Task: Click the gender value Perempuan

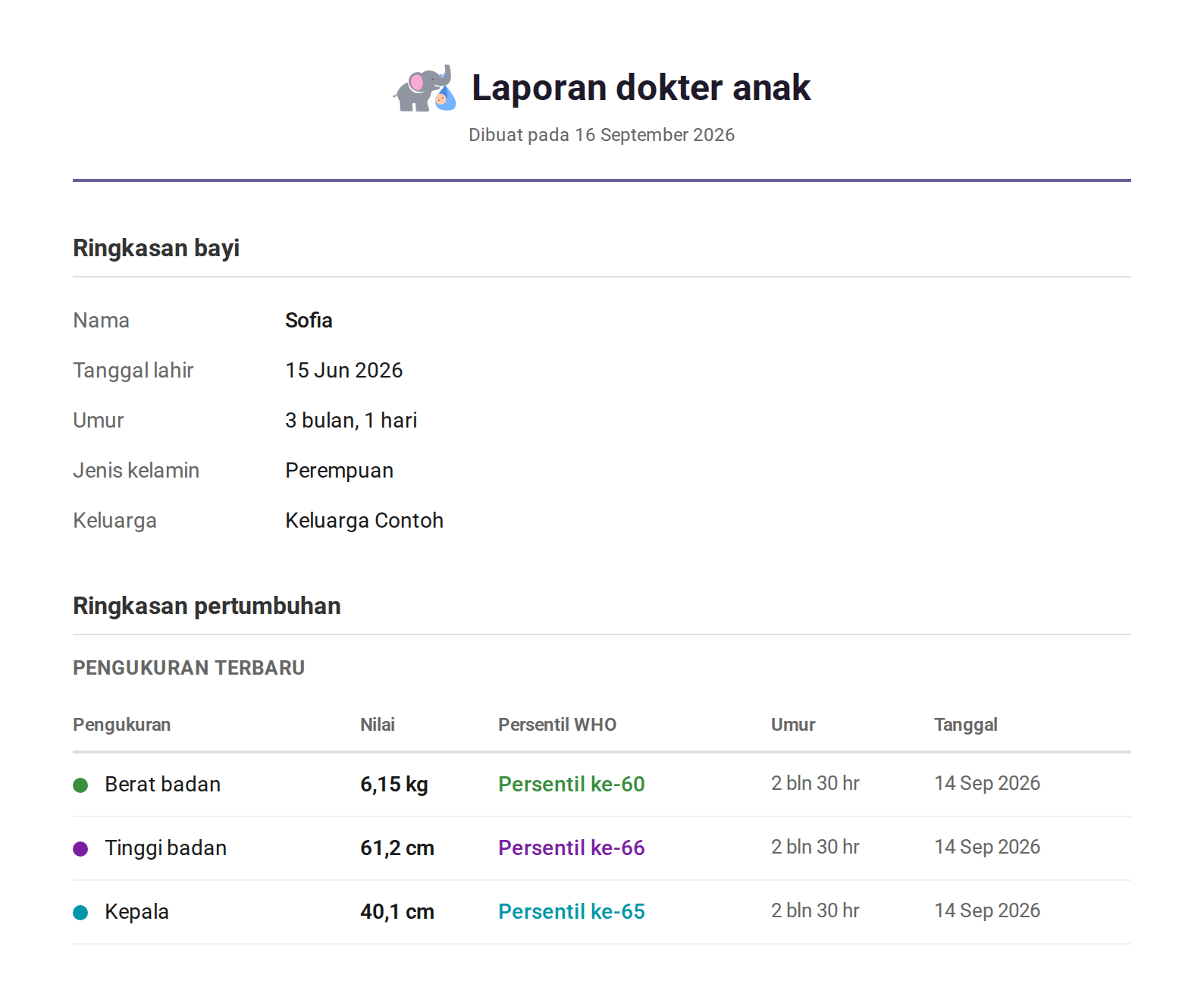Action: [339, 471]
